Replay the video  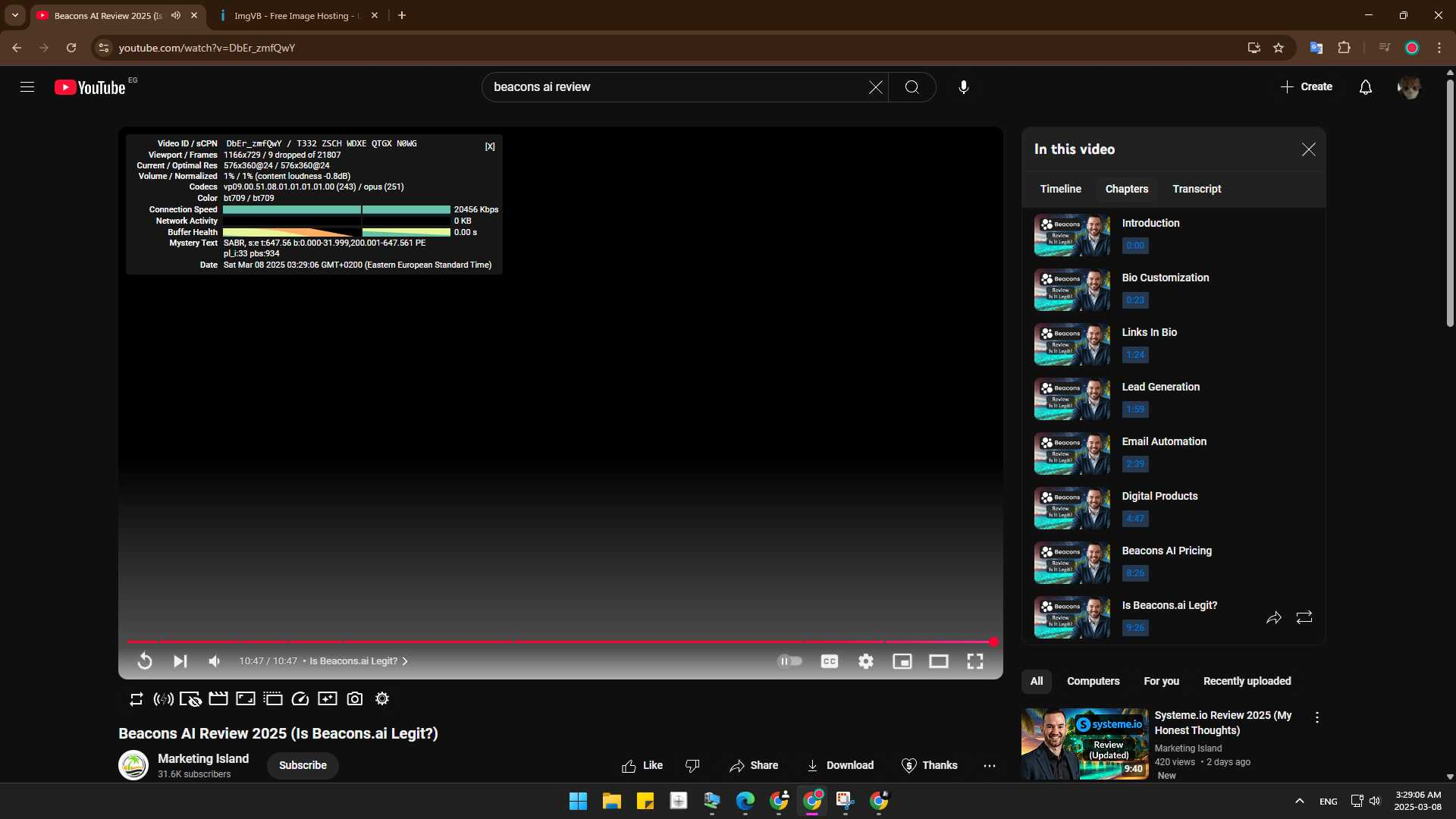pyautogui.click(x=144, y=661)
